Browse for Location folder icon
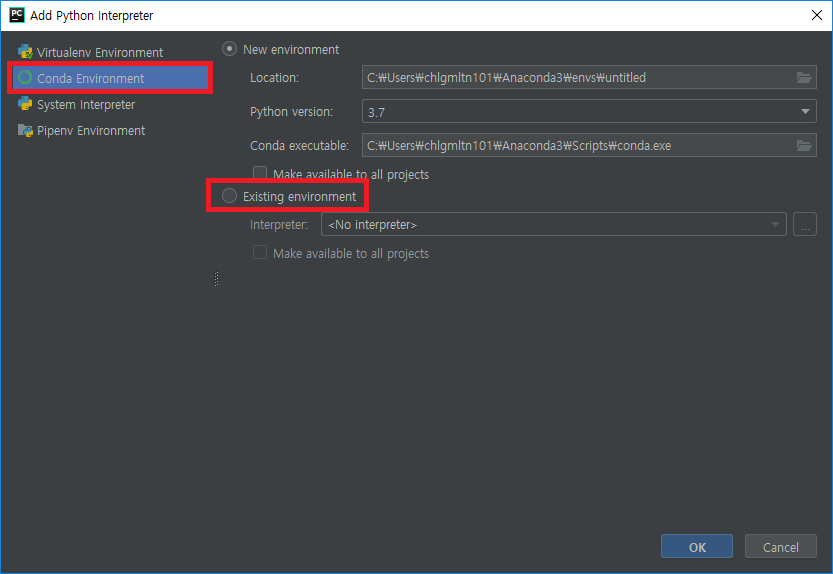This screenshot has height=574, width=833. [804, 78]
